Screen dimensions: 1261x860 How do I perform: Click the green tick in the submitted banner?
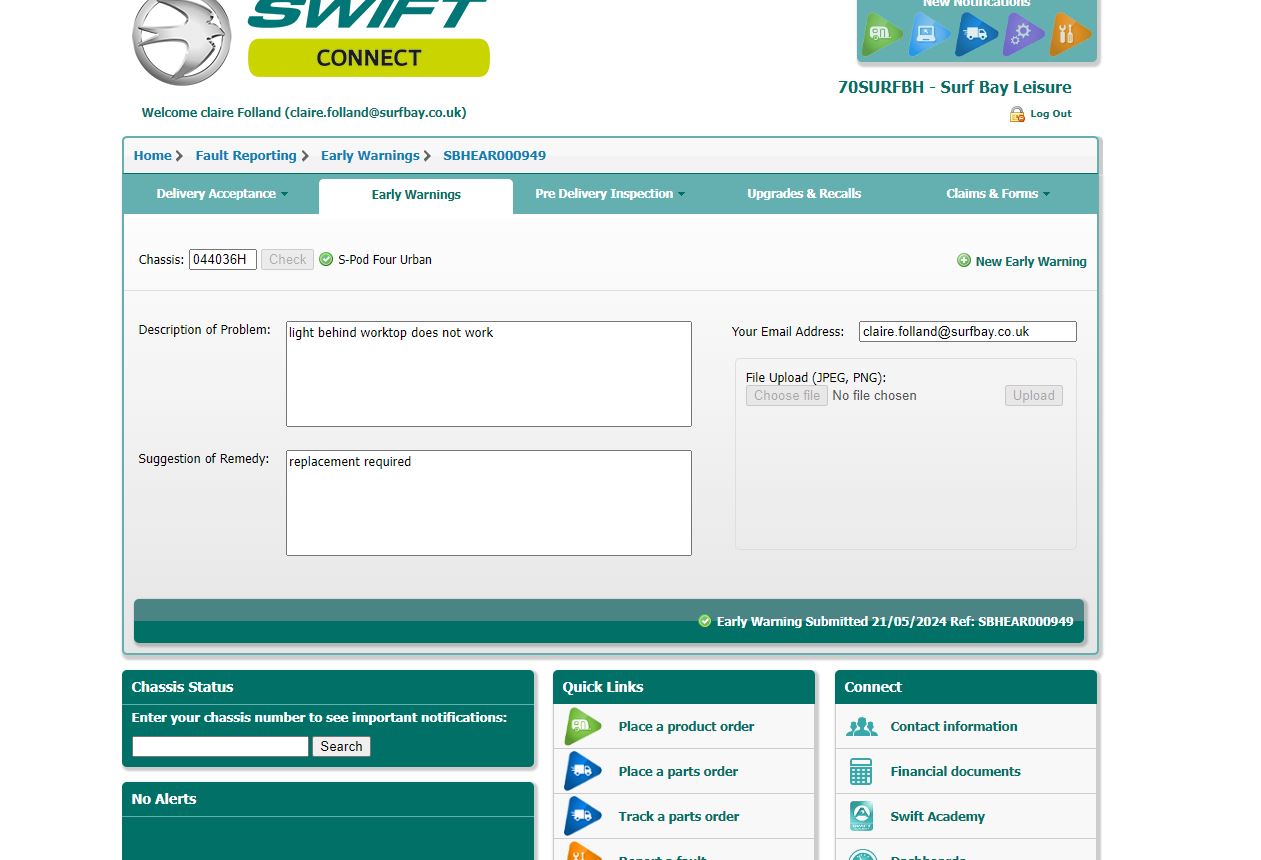(x=705, y=621)
